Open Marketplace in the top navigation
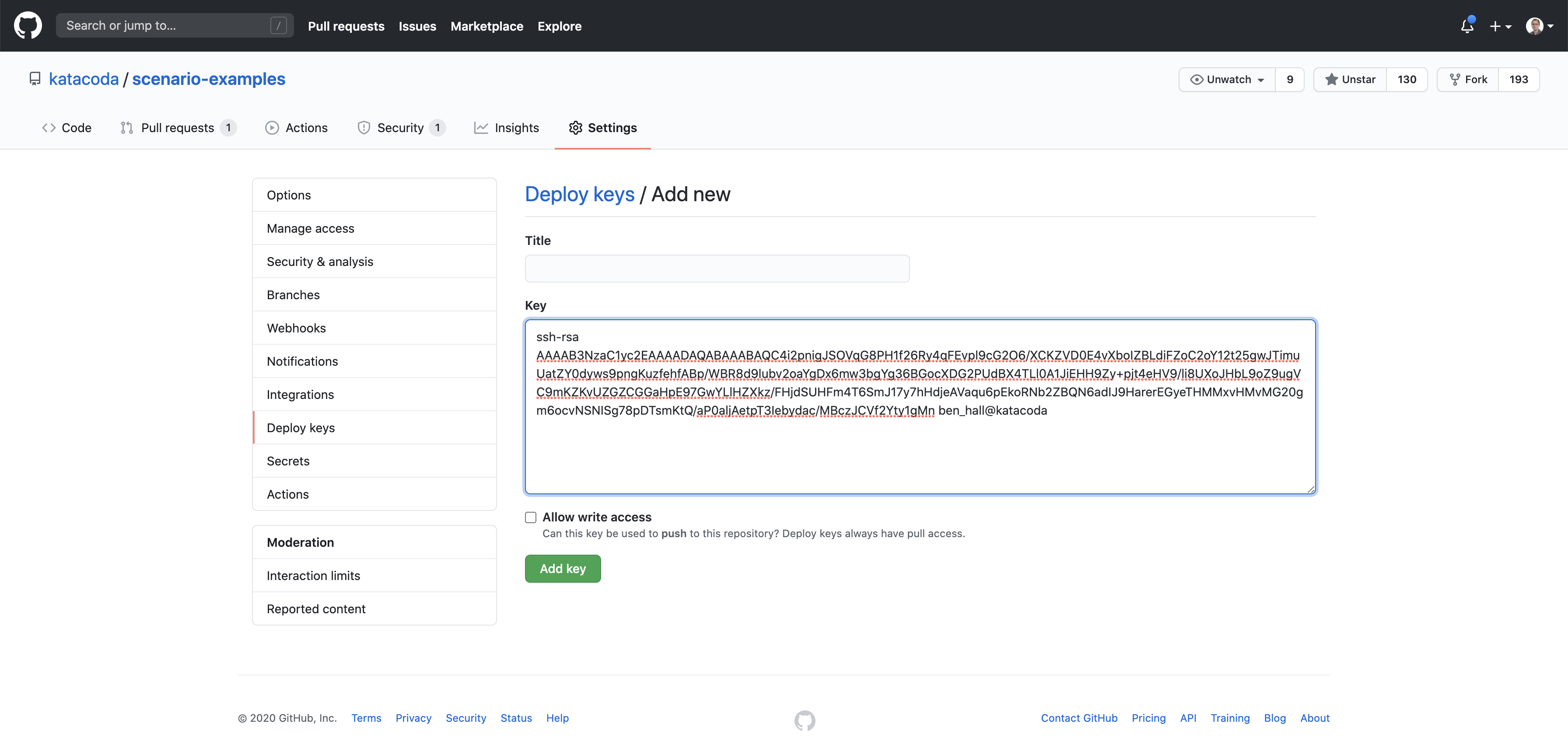 coord(487,26)
